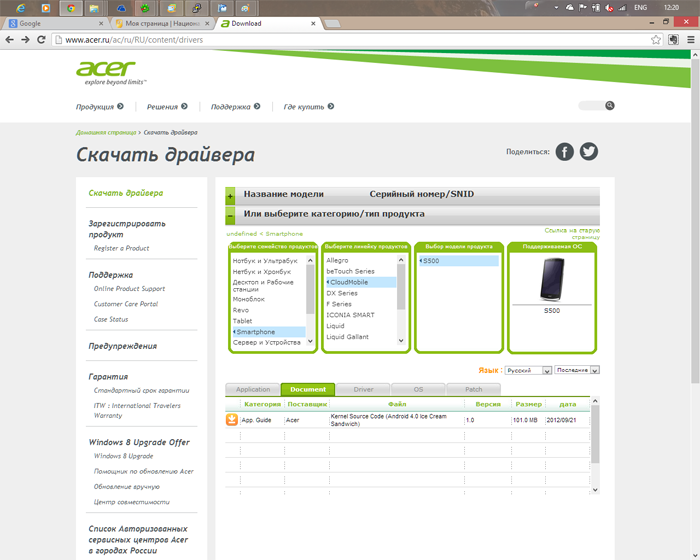
Task: Open the Последние dropdown
Action: [577, 370]
